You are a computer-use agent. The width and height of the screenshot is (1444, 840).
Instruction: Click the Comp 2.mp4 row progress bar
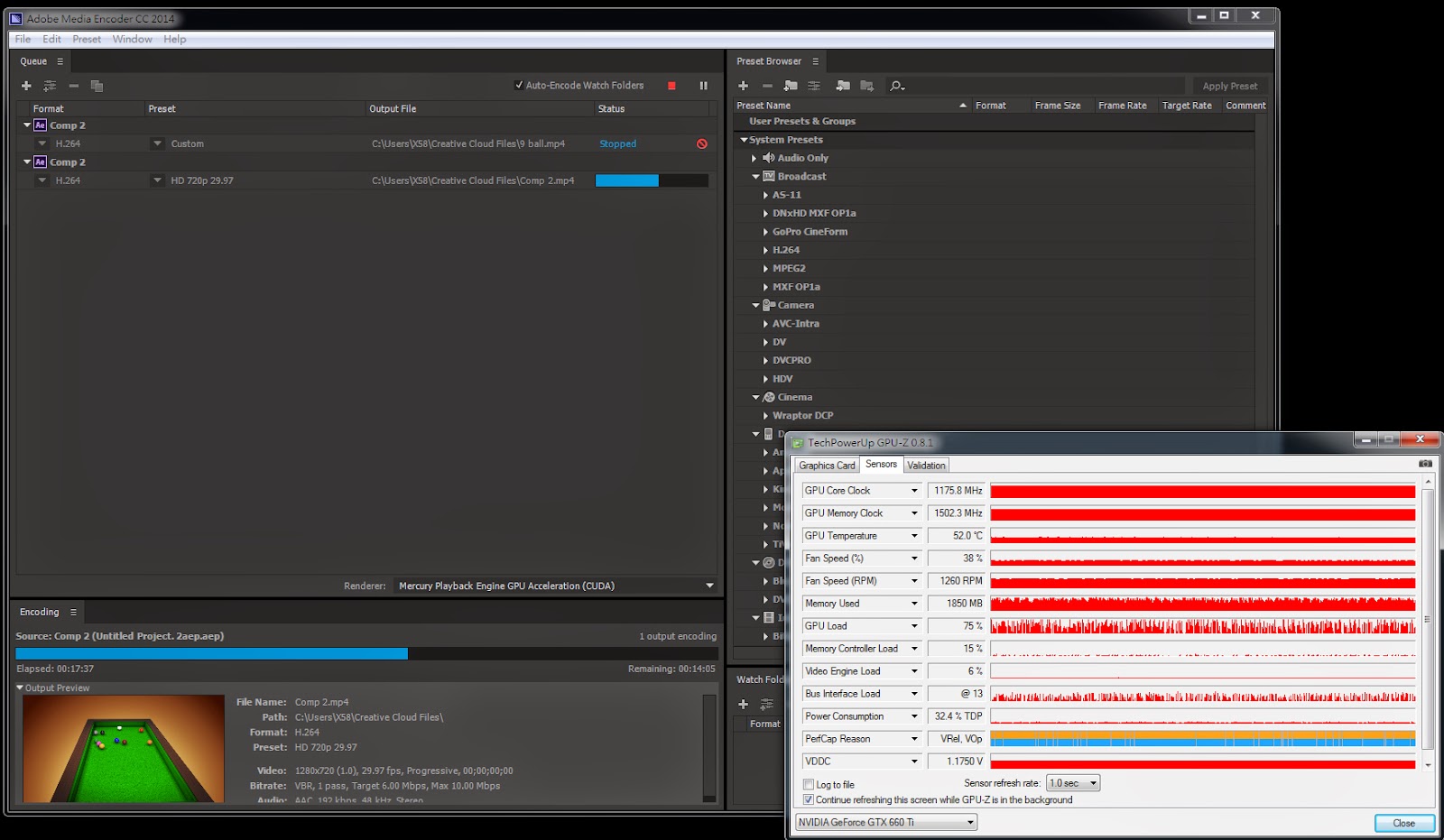pyautogui.click(x=652, y=180)
